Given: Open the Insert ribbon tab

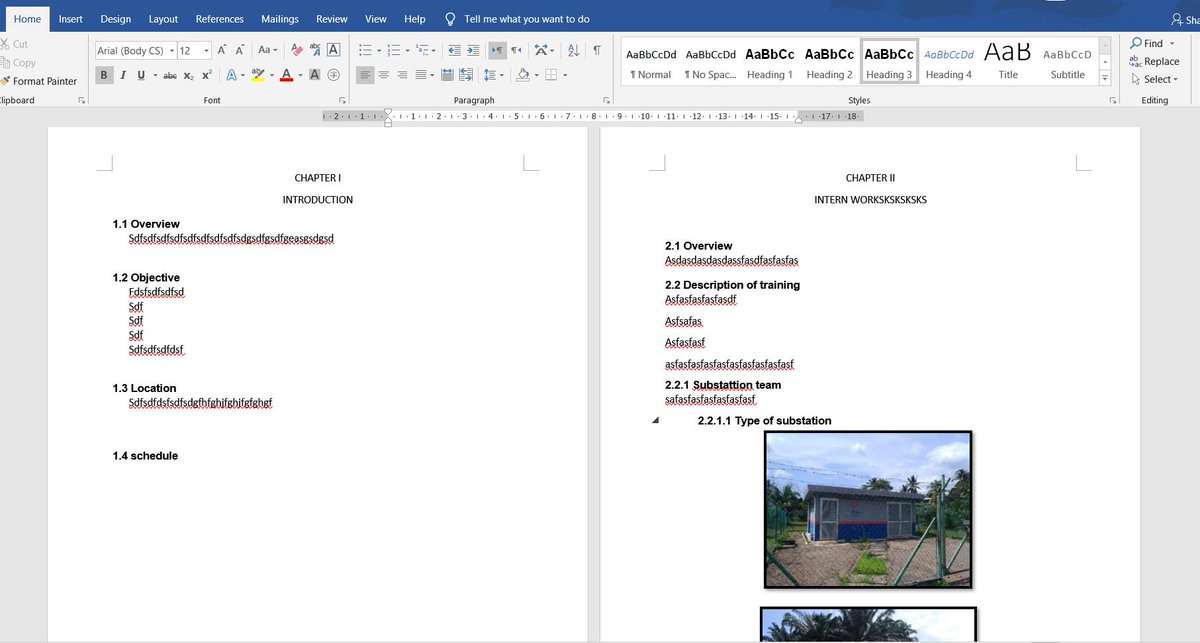Looking at the screenshot, I should click(71, 19).
